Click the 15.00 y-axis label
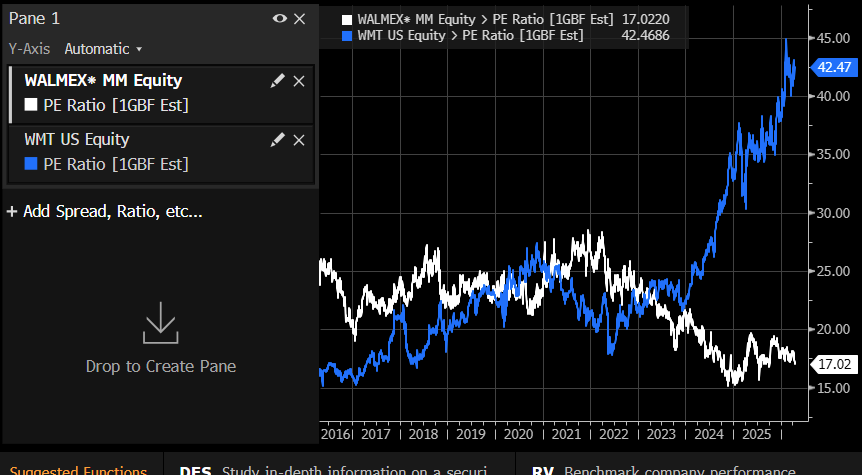 [x=833, y=388]
